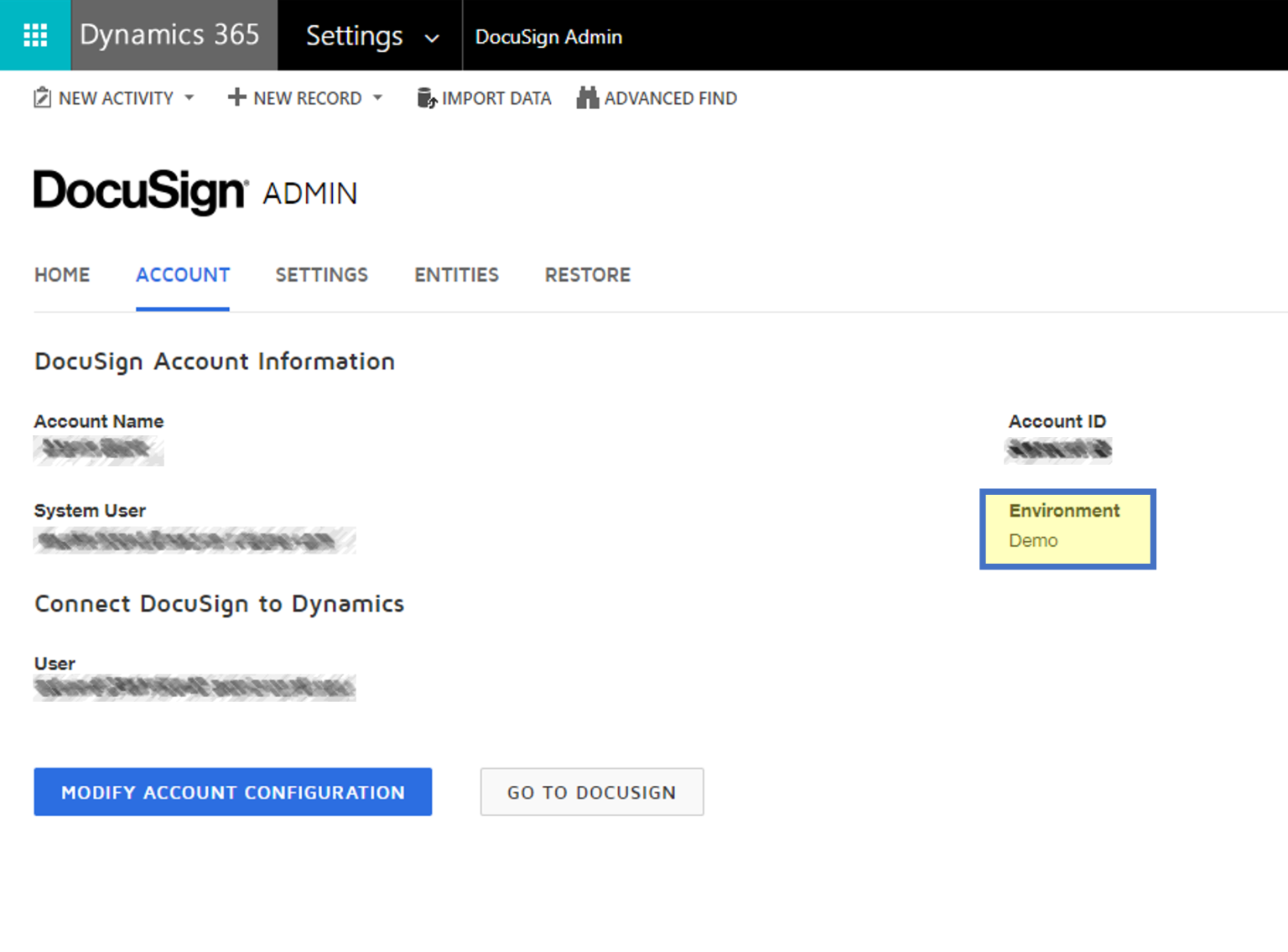
Task: Switch to the Settings tab in DocuSign Admin
Action: 322,274
